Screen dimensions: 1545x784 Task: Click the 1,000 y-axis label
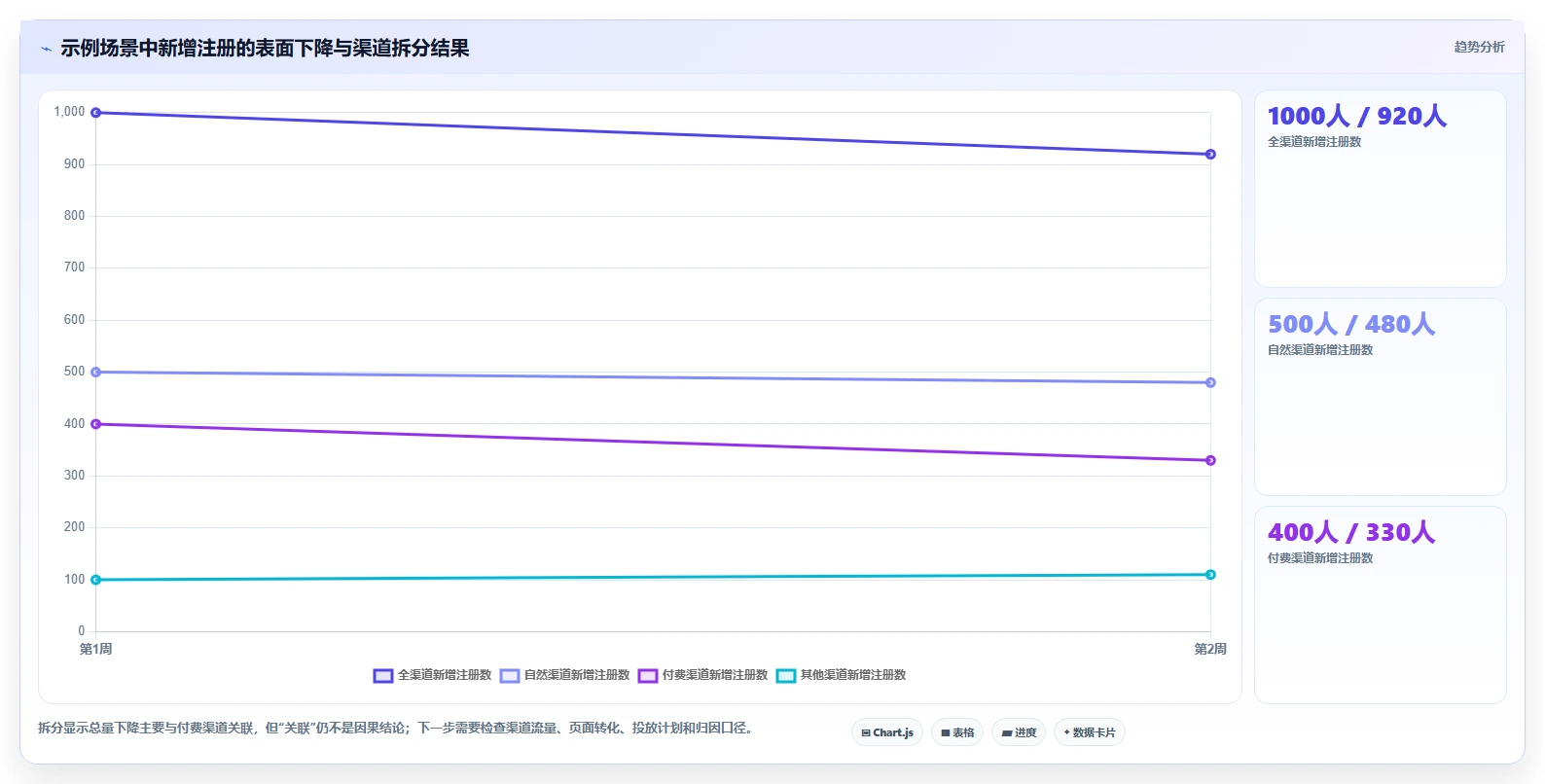coord(69,112)
